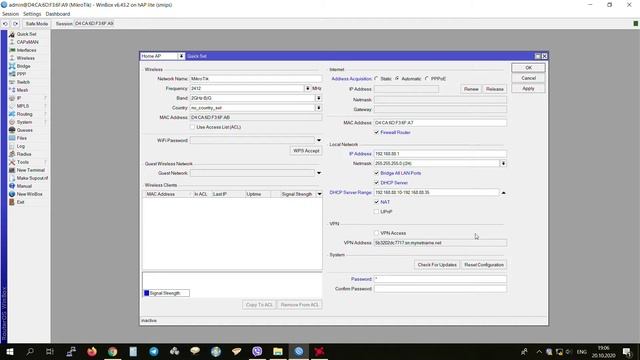Open Windows Start menu

(x=9, y=351)
